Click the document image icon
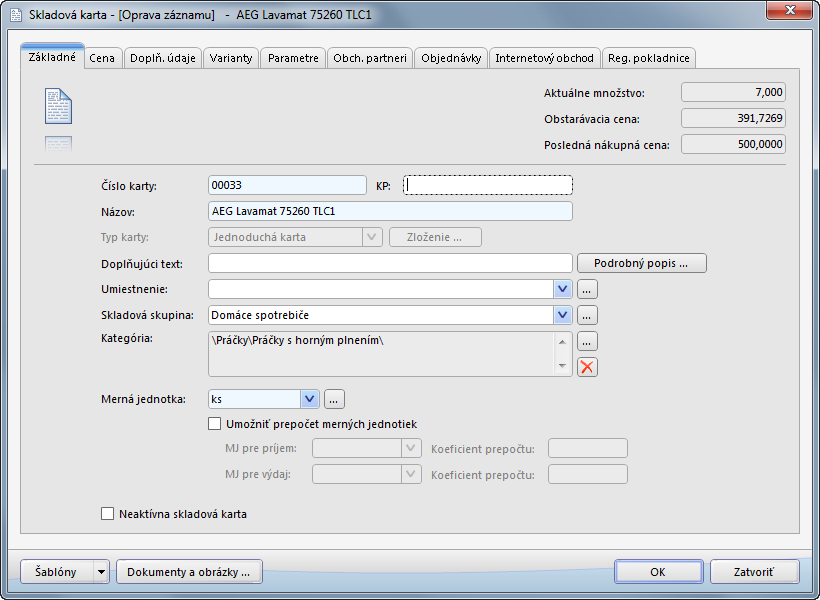 pyautogui.click(x=58, y=106)
